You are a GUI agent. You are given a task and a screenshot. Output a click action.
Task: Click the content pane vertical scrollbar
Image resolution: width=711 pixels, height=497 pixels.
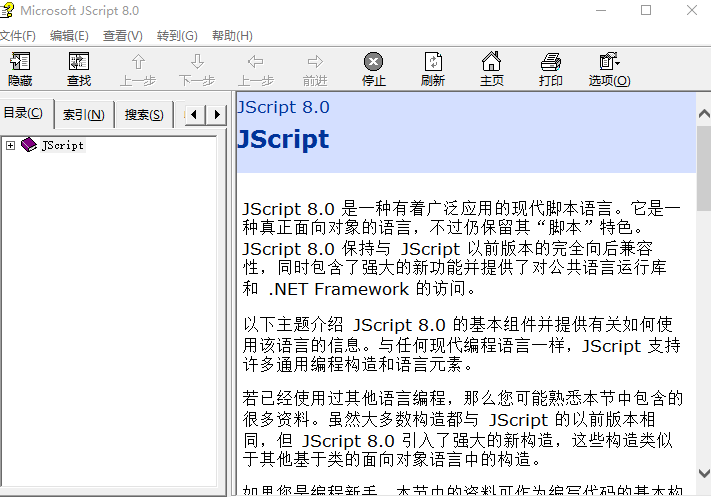coord(703,300)
